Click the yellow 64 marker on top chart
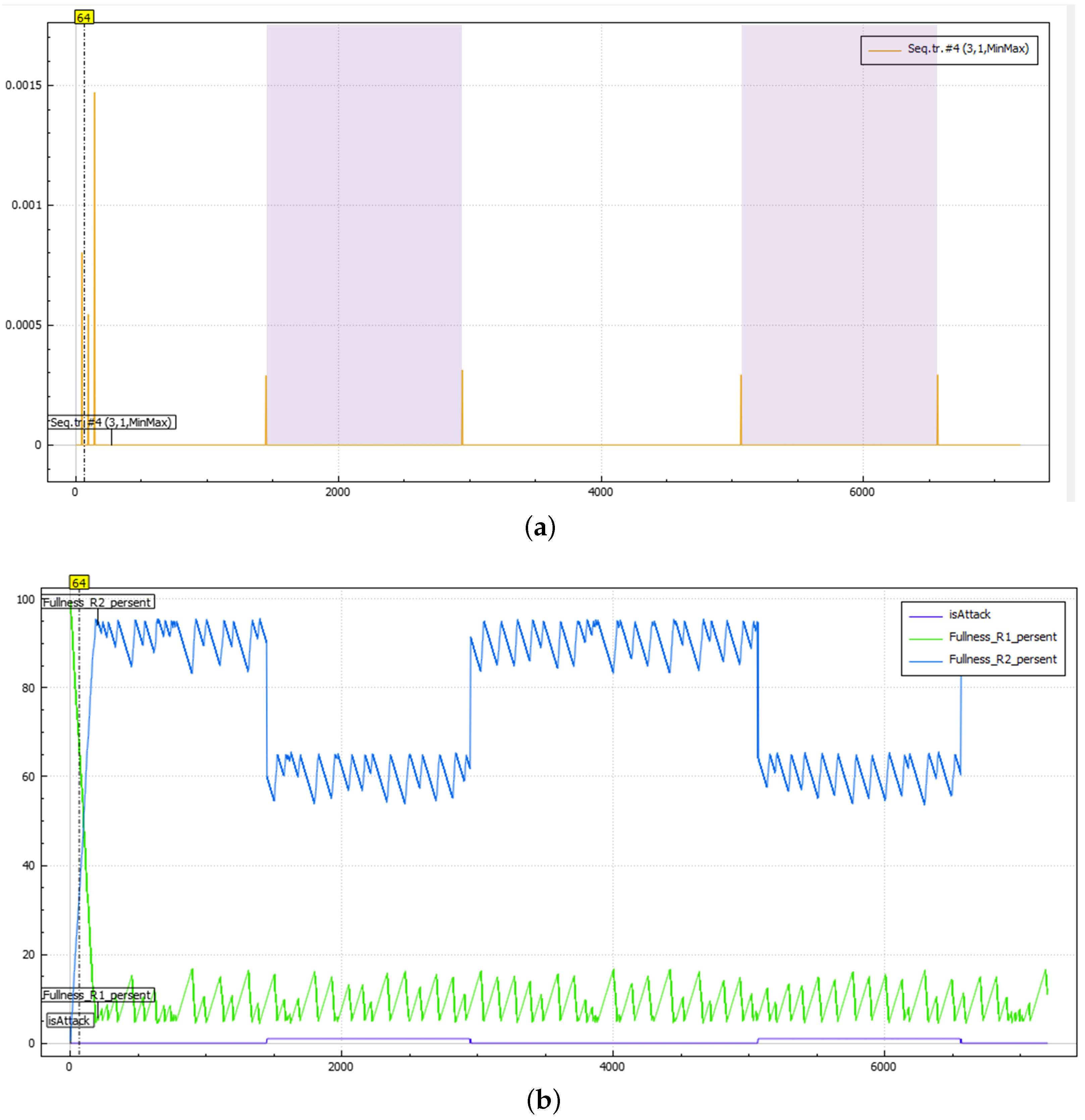 84,18
